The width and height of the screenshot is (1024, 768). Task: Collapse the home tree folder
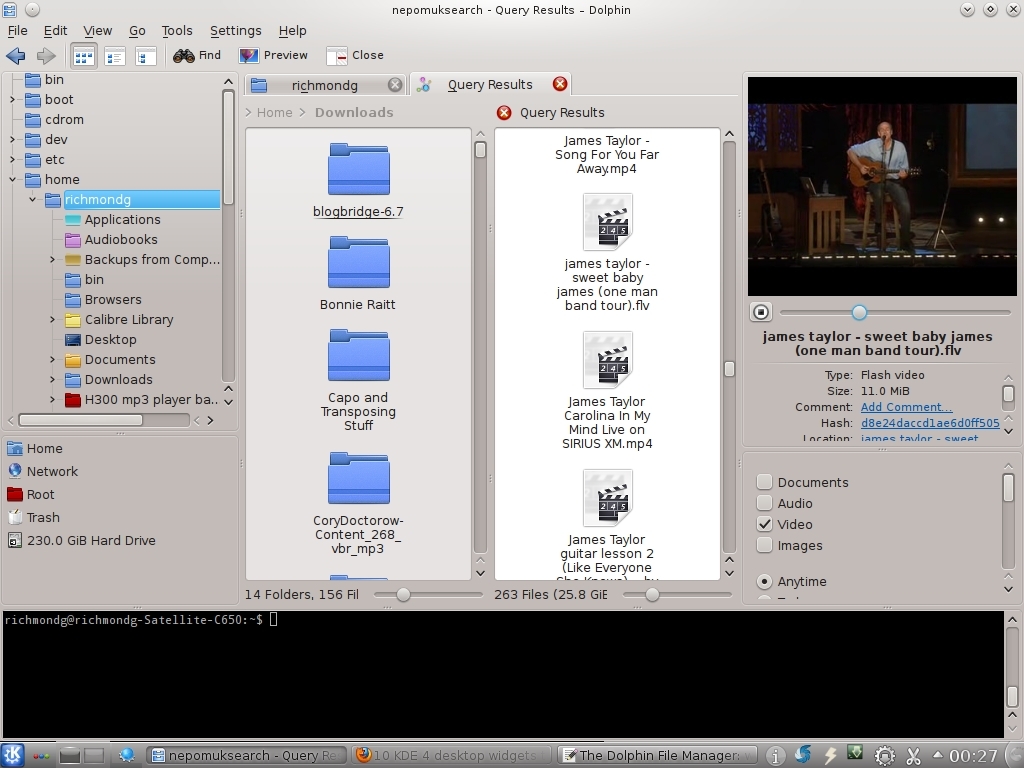pyautogui.click(x=13, y=180)
